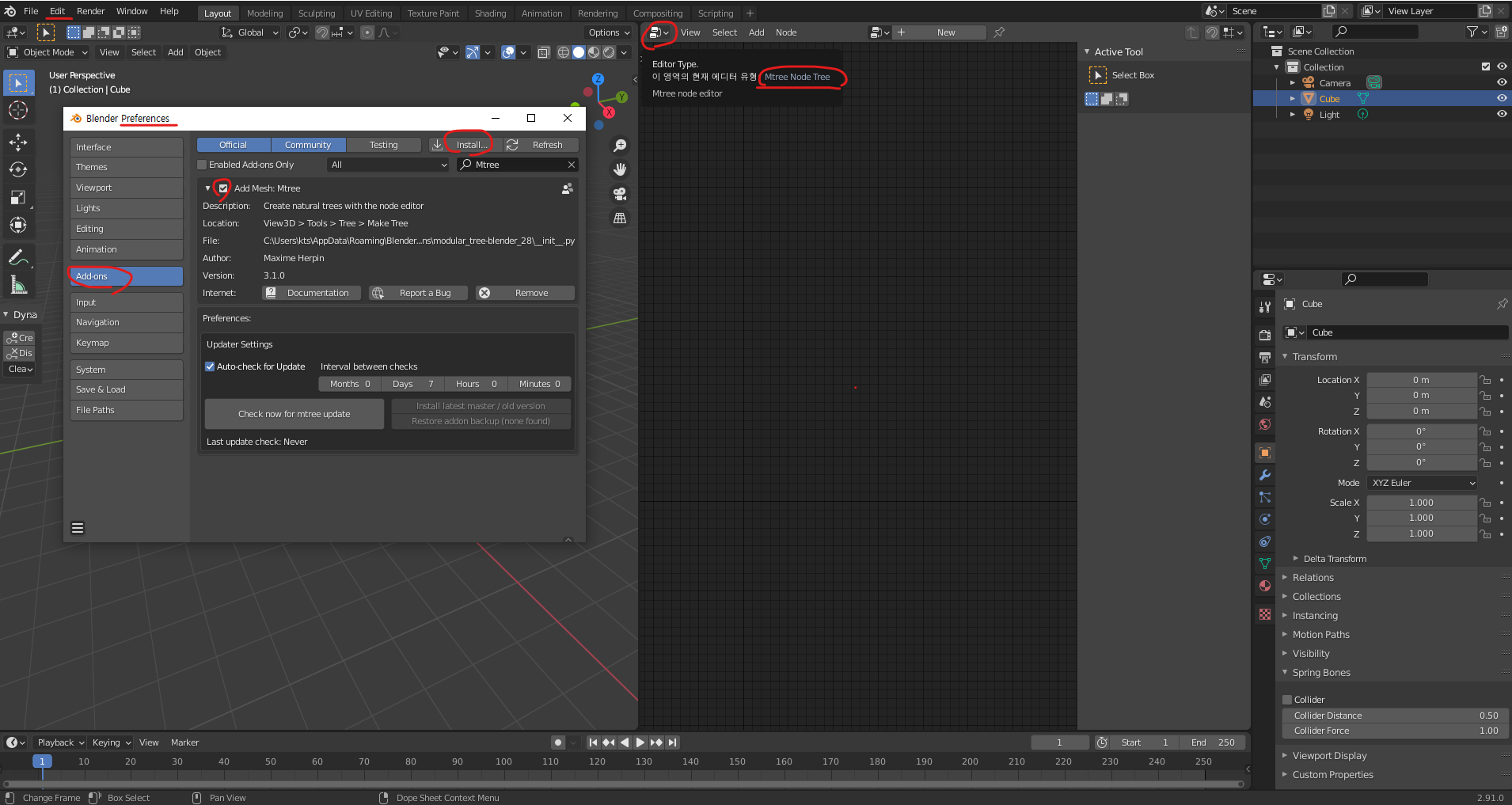Image resolution: width=1512 pixels, height=805 pixels.
Task: Expand the Relations panel
Action: pyautogui.click(x=1313, y=578)
